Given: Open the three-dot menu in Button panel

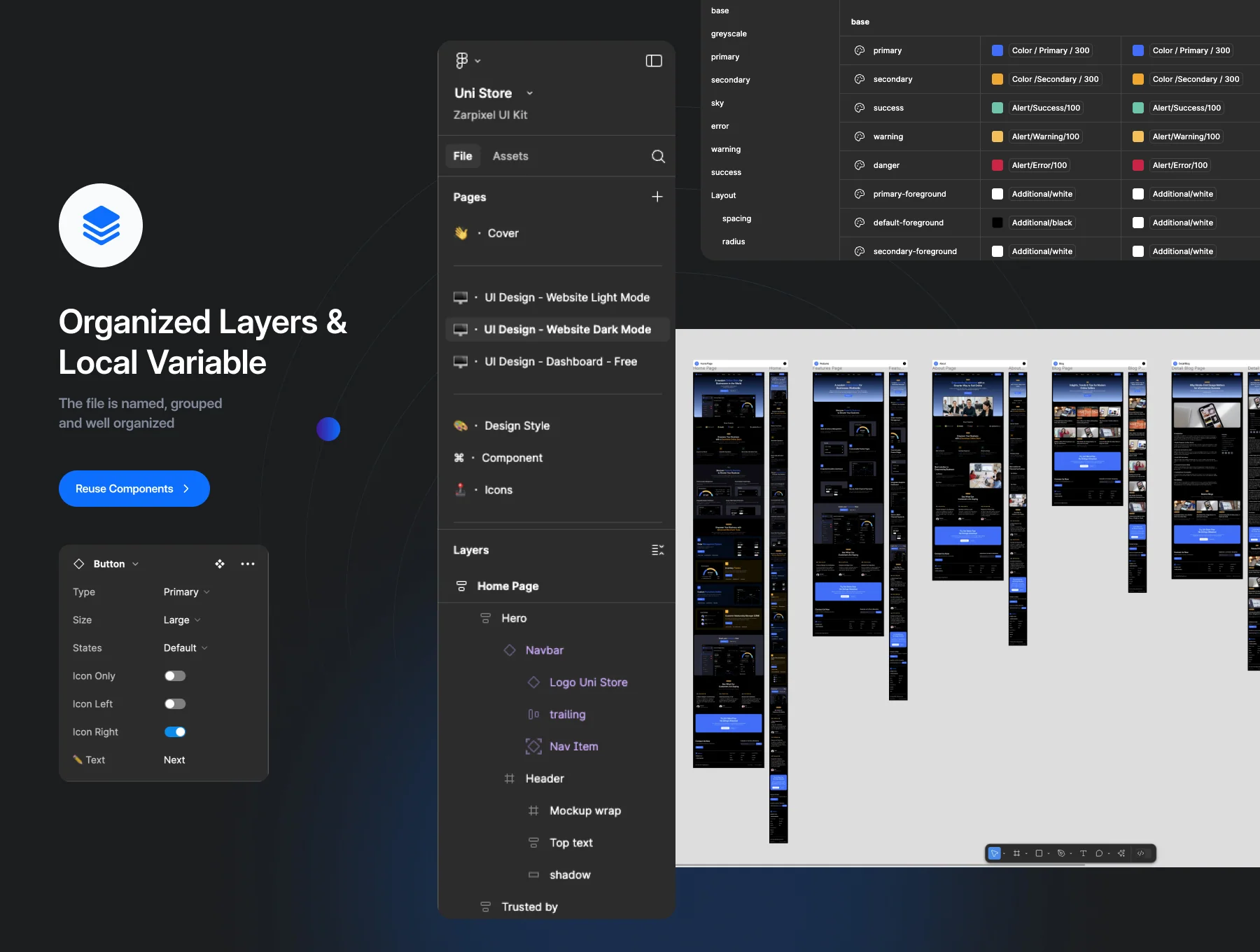Looking at the screenshot, I should (248, 564).
